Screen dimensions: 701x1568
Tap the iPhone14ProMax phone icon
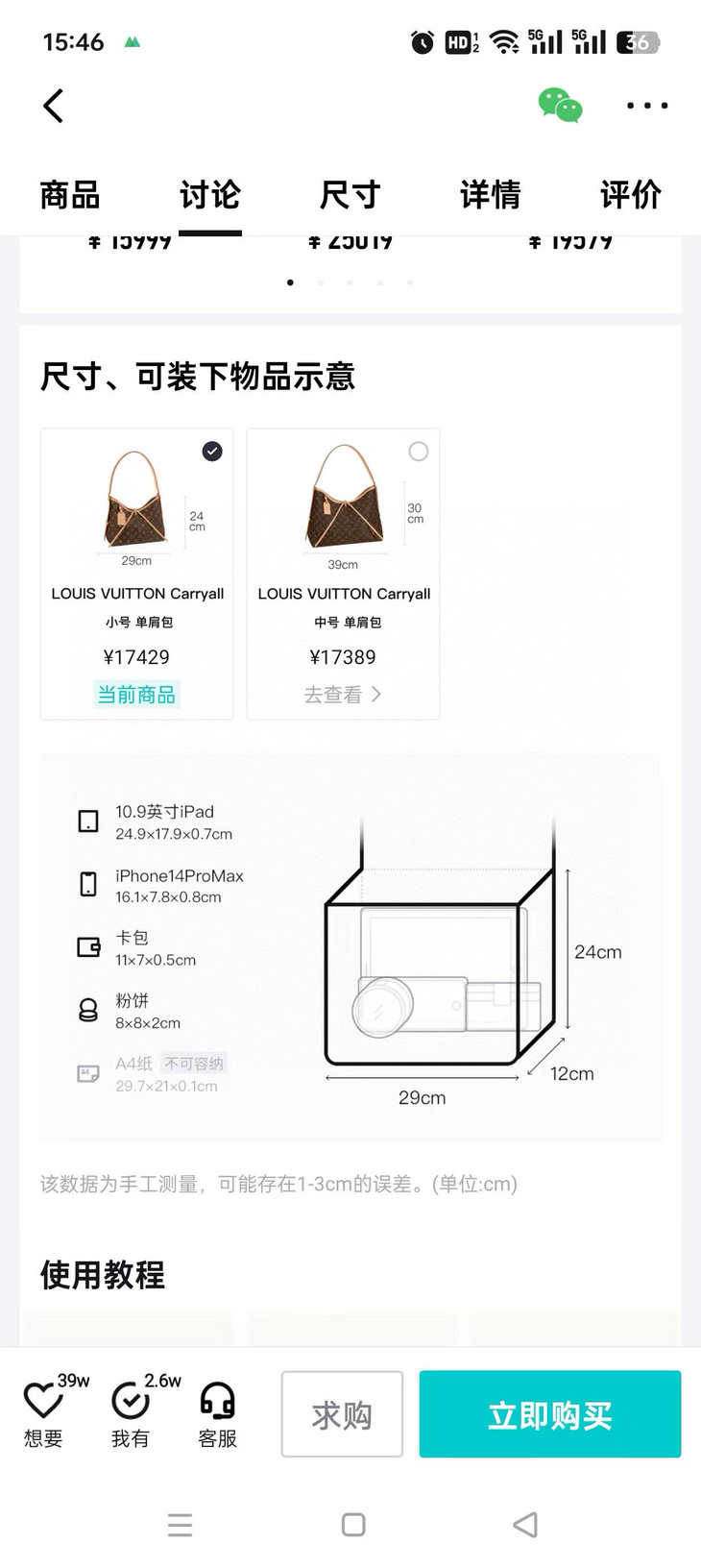(x=88, y=885)
